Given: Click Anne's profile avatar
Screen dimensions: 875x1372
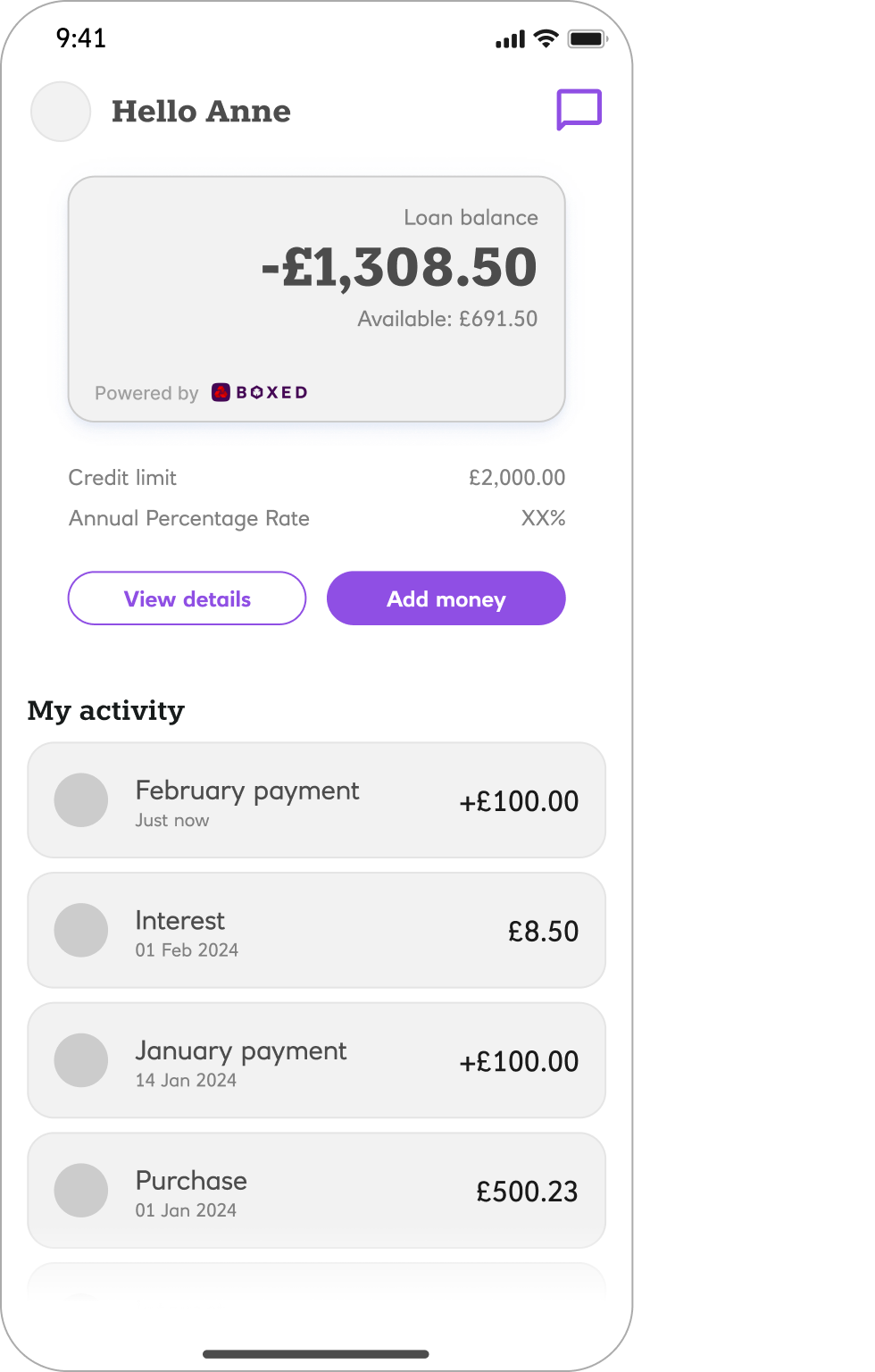Looking at the screenshot, I should [x=60, y=112].
